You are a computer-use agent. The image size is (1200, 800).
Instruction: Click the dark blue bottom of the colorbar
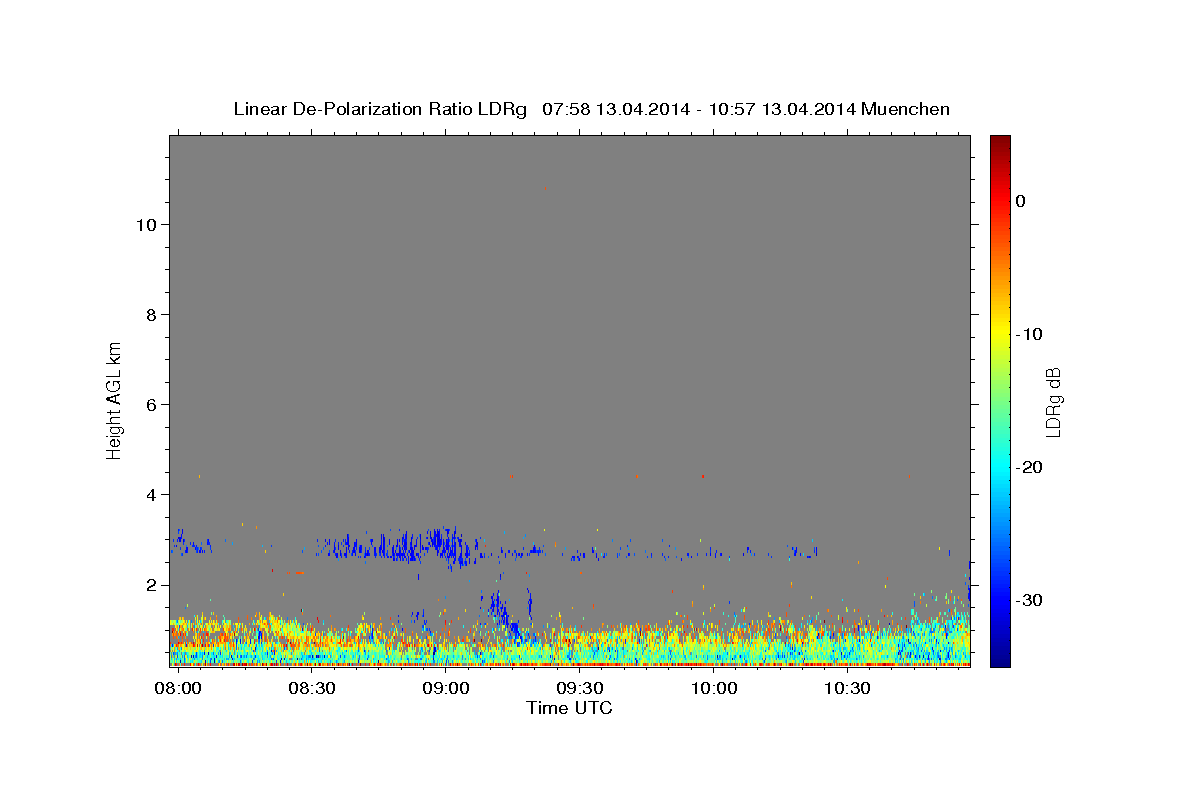pos(1000,655)
